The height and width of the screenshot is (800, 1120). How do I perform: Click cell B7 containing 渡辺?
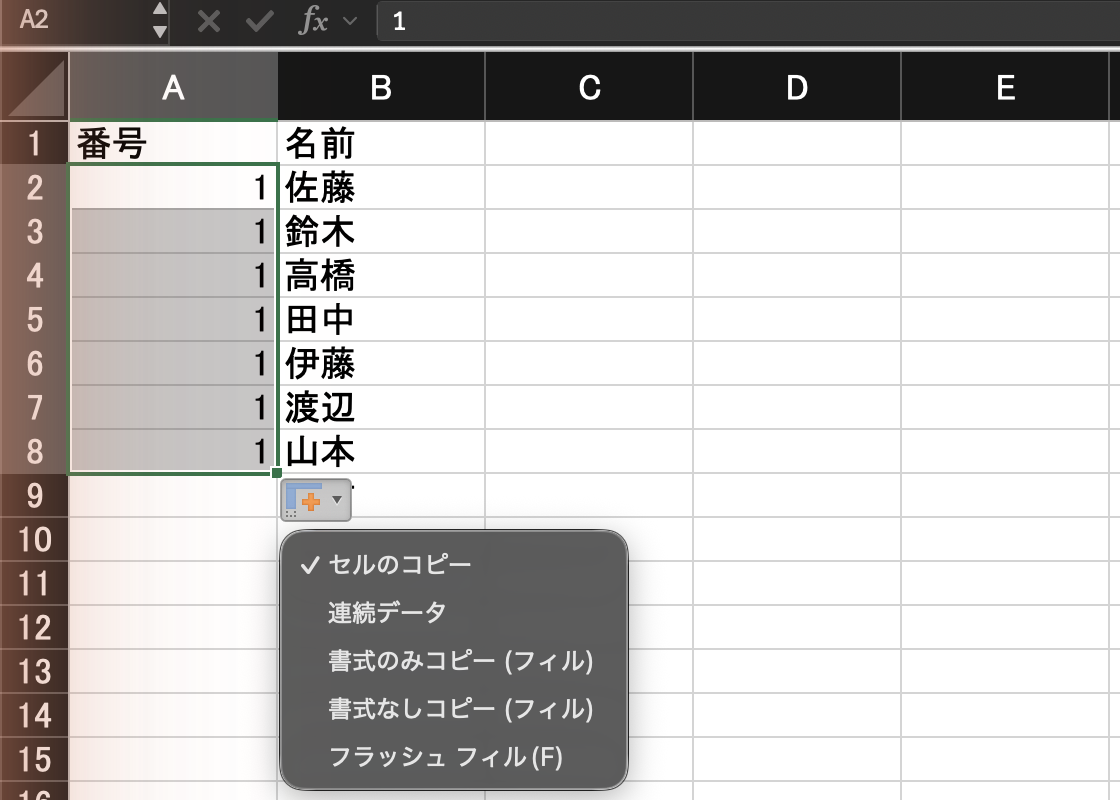tap(381, 408)
